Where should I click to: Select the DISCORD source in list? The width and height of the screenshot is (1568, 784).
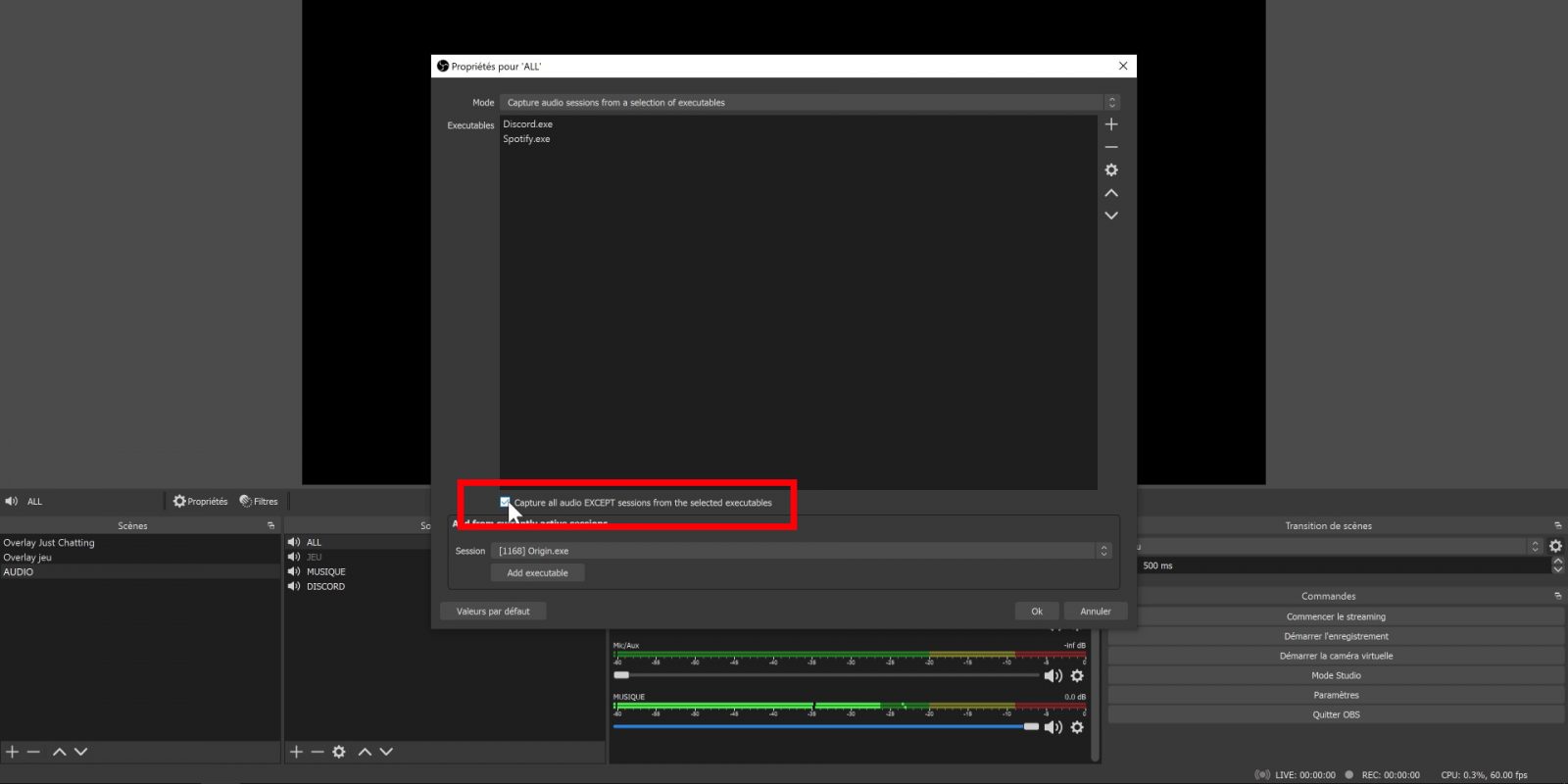coord(325,587)
